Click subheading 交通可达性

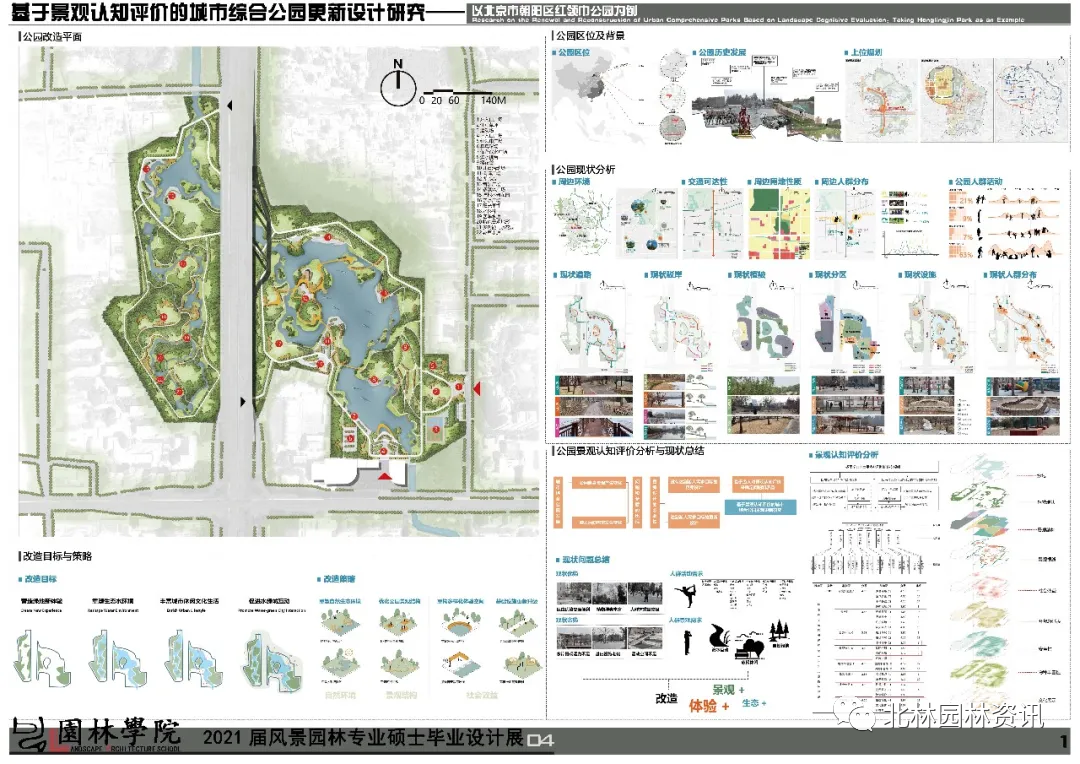coord(707,182)
